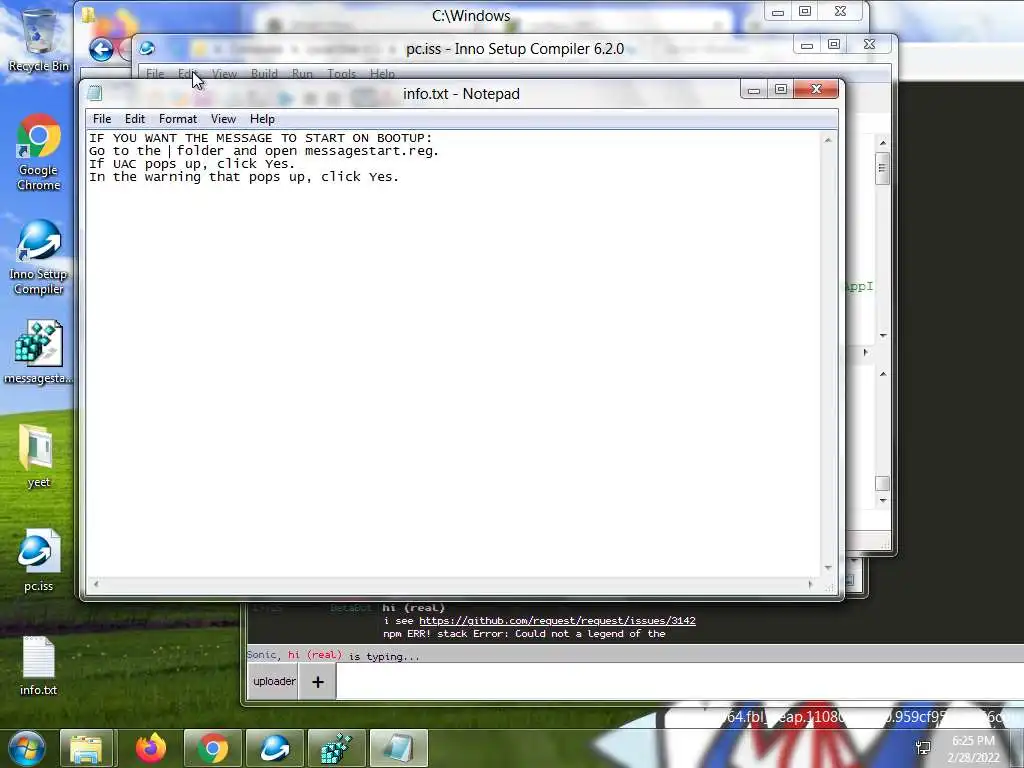Open the Build menu in Inno Setup Compiler
The height and width of the screenshot is (768, 1024).
tap(264, 74)
